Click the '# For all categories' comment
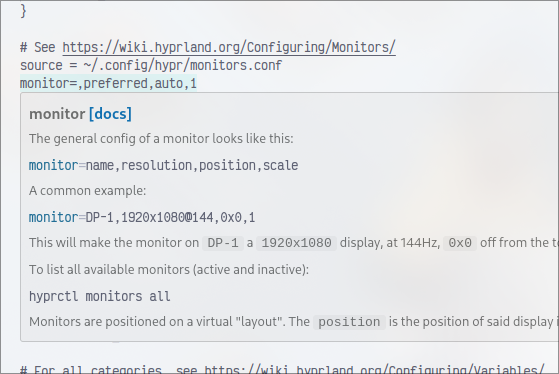Image resolution: width=559 pixels, height=374 pixels. coord(91,369)
